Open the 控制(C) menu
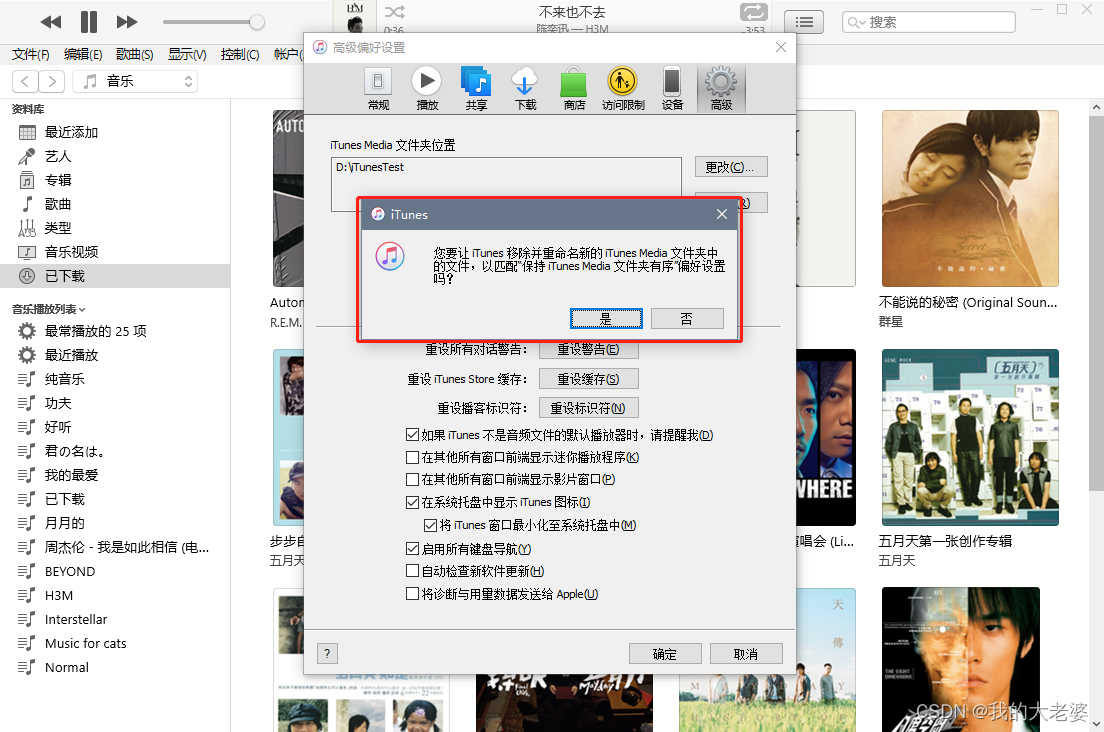The width and height of the screenshot is (1104, 732). [239, 54]
